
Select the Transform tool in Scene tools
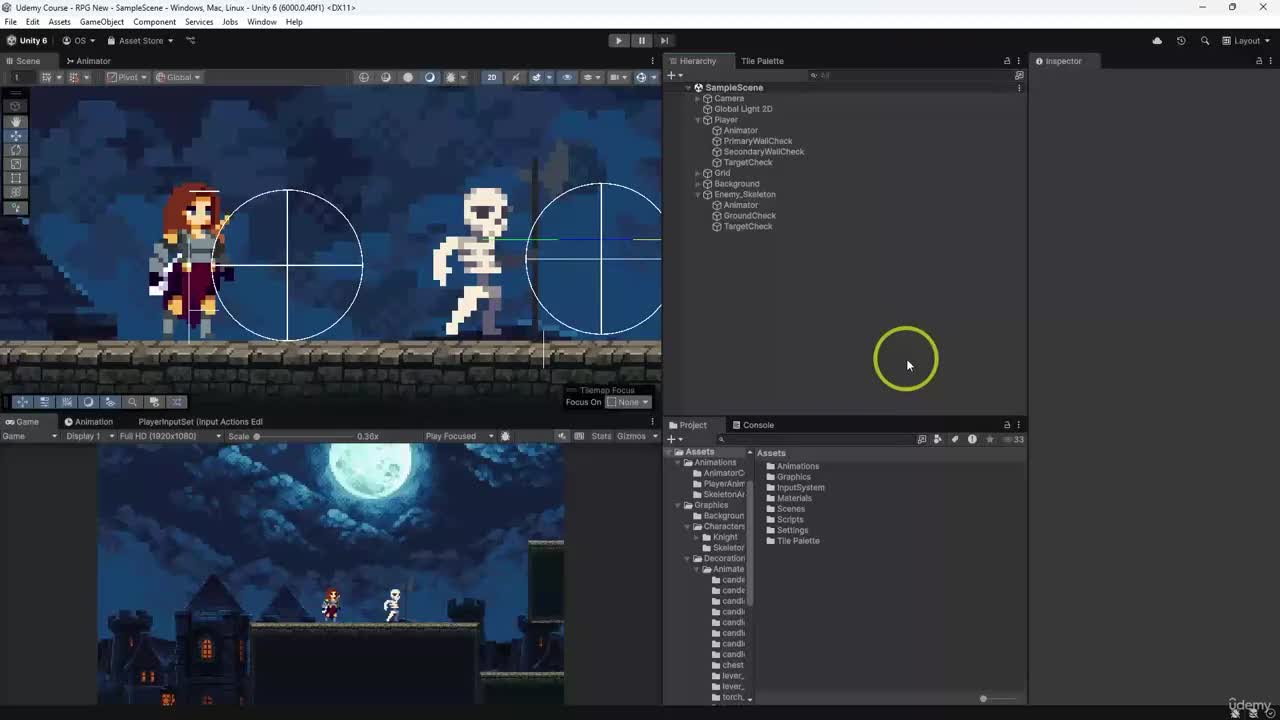[16, 192]
